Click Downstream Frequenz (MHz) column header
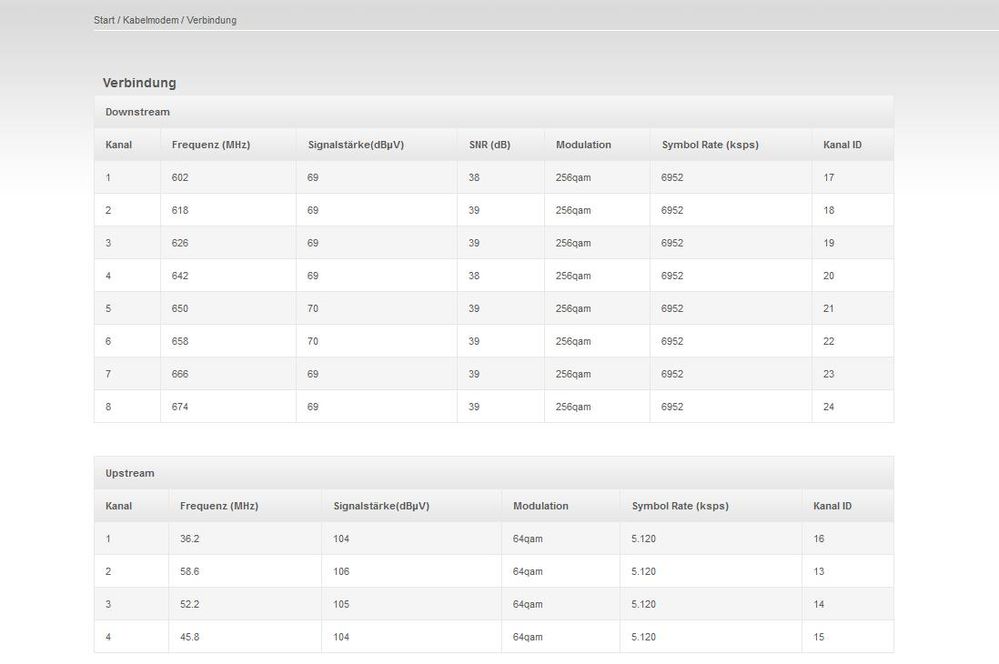999x664 pixels. click(x=211, y=145)
